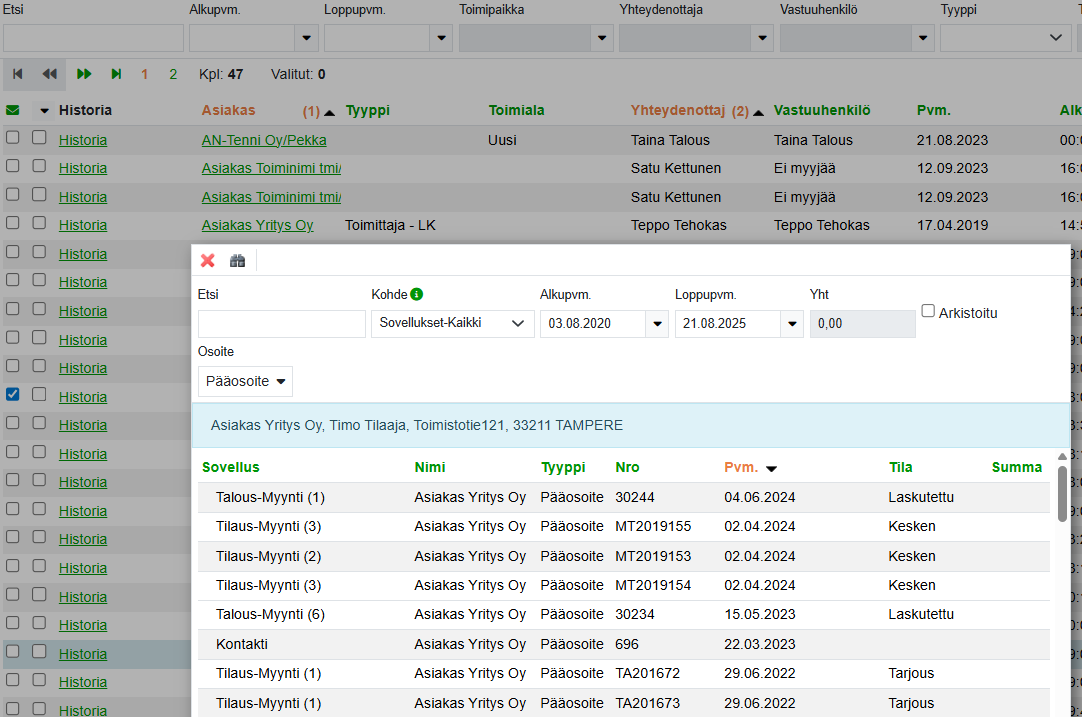Sort the table by Yhteydenottaja column header
The image size is (1082, 717).
pyautogui.click(x=678, y=111)
